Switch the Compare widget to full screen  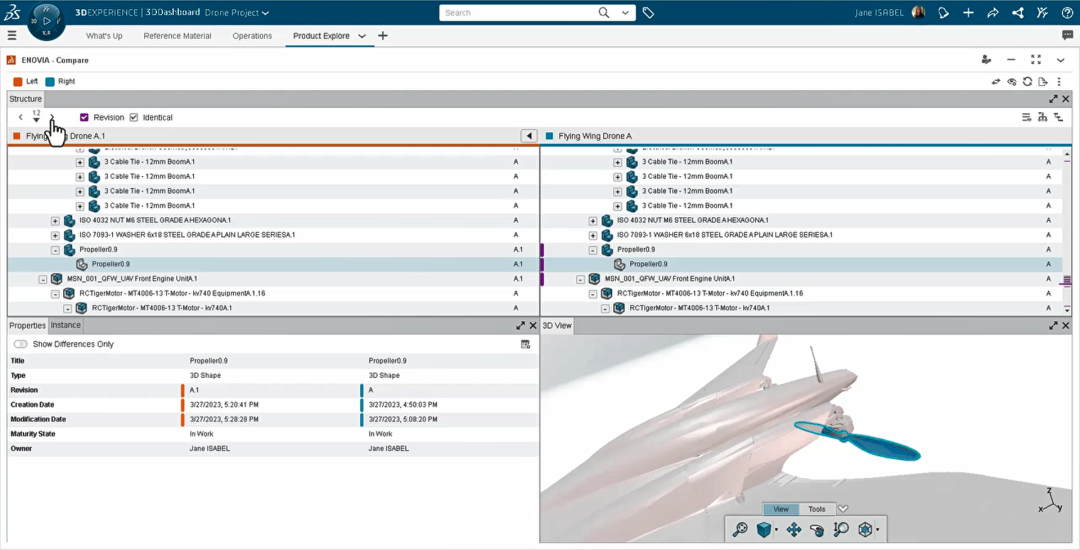(x=1035, y=60)
